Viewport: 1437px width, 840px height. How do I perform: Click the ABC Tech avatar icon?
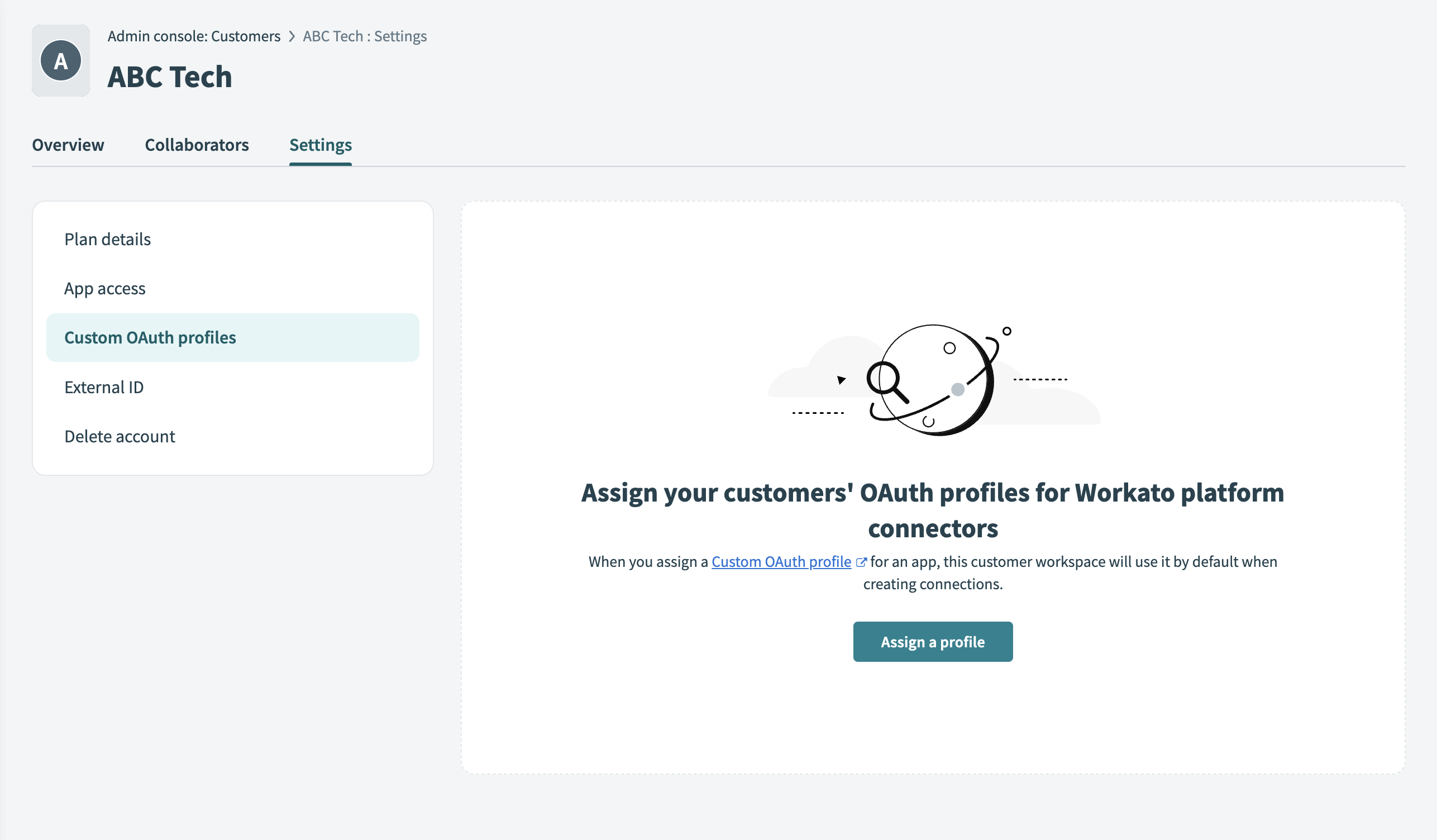pos(60,60)
